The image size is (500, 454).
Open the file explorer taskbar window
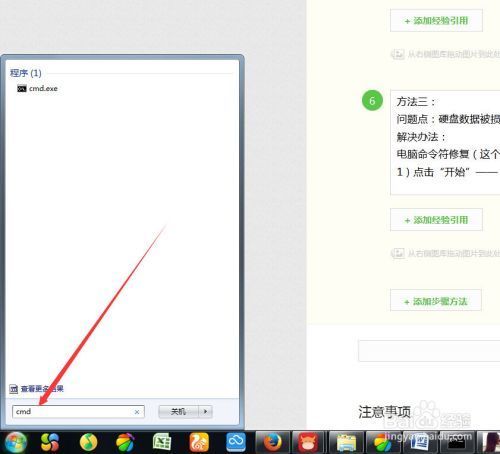click(x=346, y=443)
